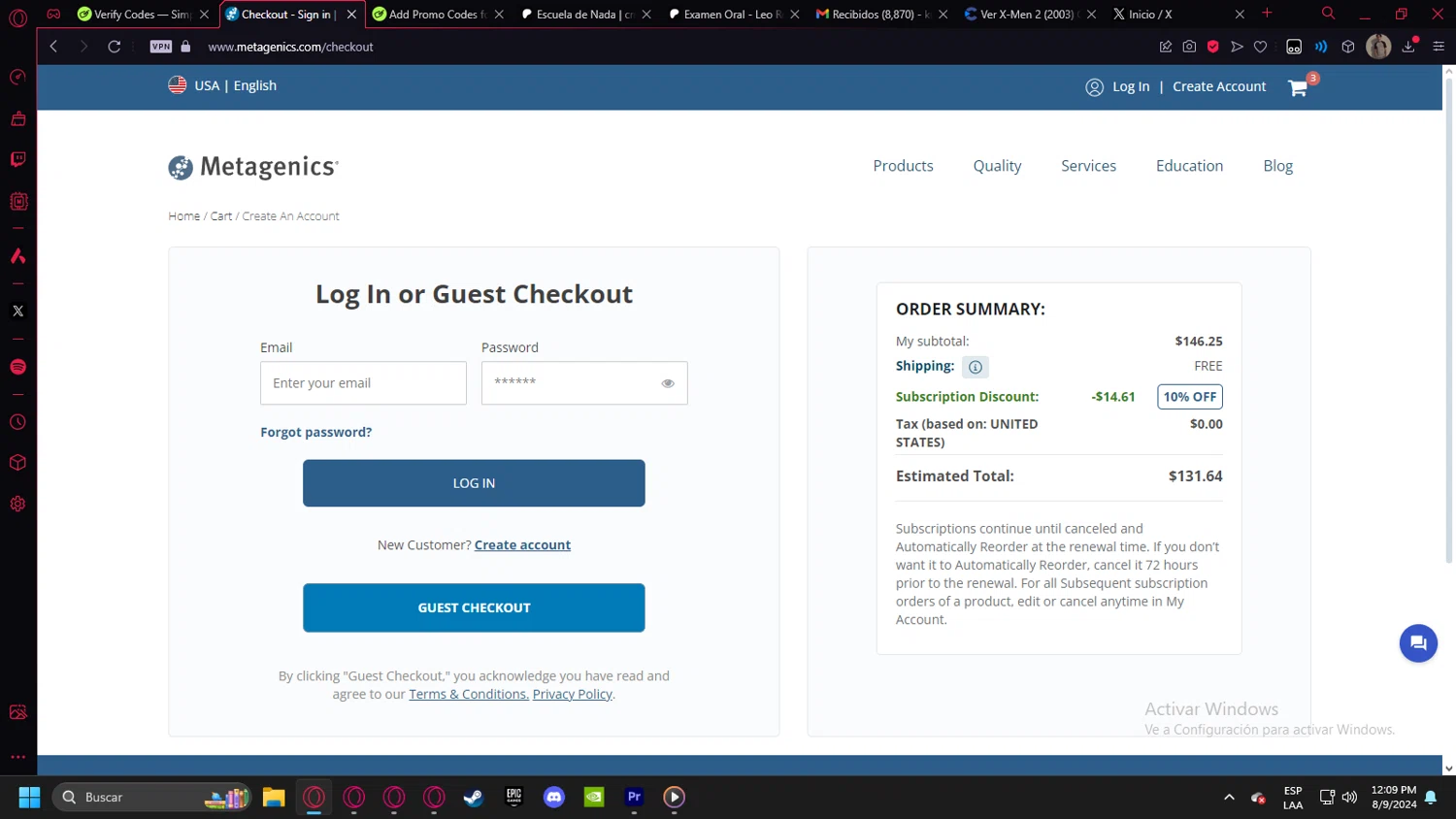Click Create Account in header
This screenshot has height=819, width=1456.
pyautogui.click(x=1219, y=86)
